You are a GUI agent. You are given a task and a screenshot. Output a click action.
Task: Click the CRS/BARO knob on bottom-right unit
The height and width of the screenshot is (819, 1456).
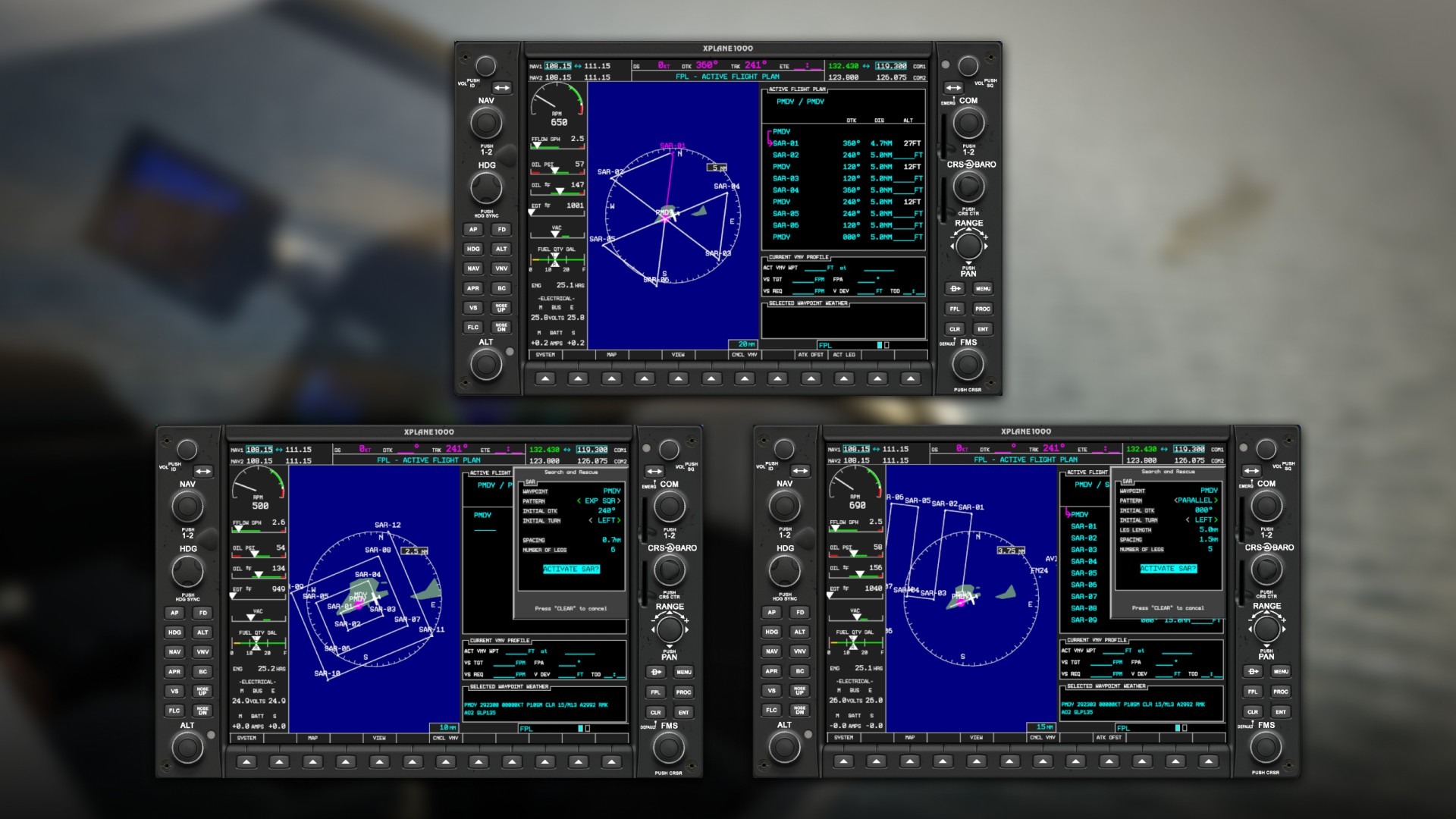pyautogui.click(x=1266, y=570)
